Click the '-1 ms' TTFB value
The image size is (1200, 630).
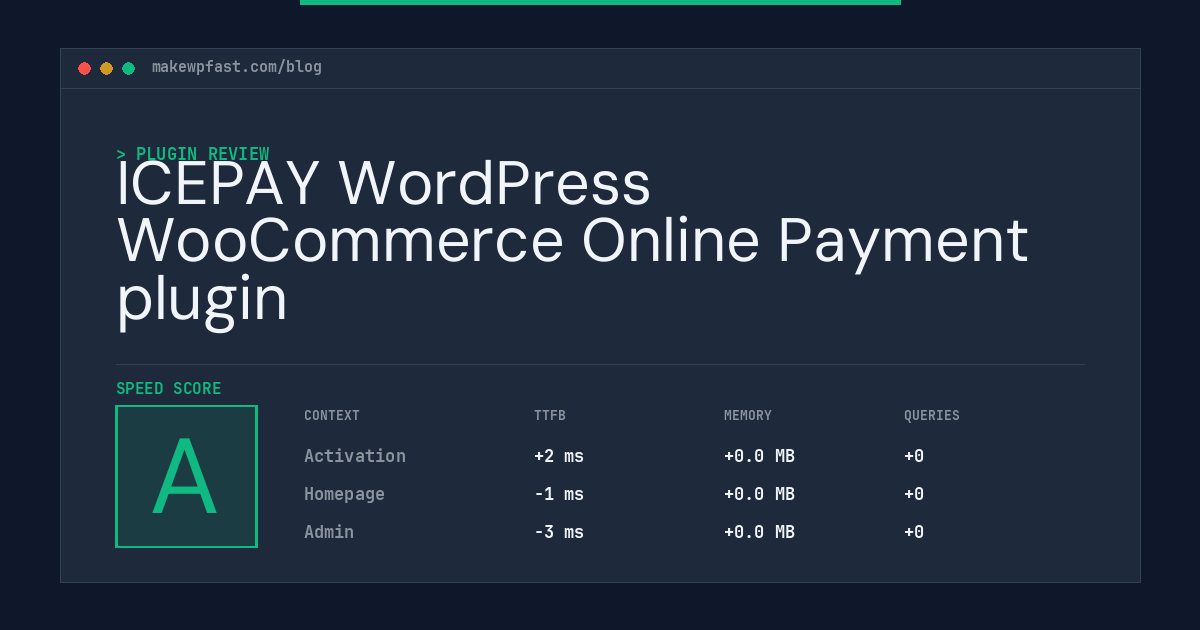(559, 494)
